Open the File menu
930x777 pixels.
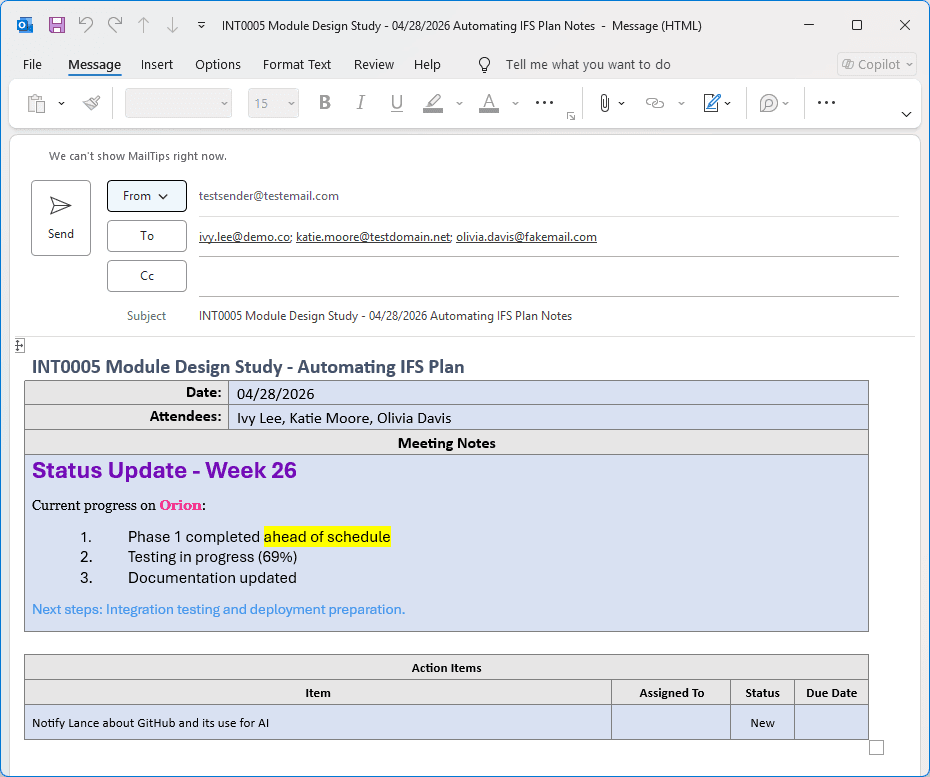tap(32, 64)
